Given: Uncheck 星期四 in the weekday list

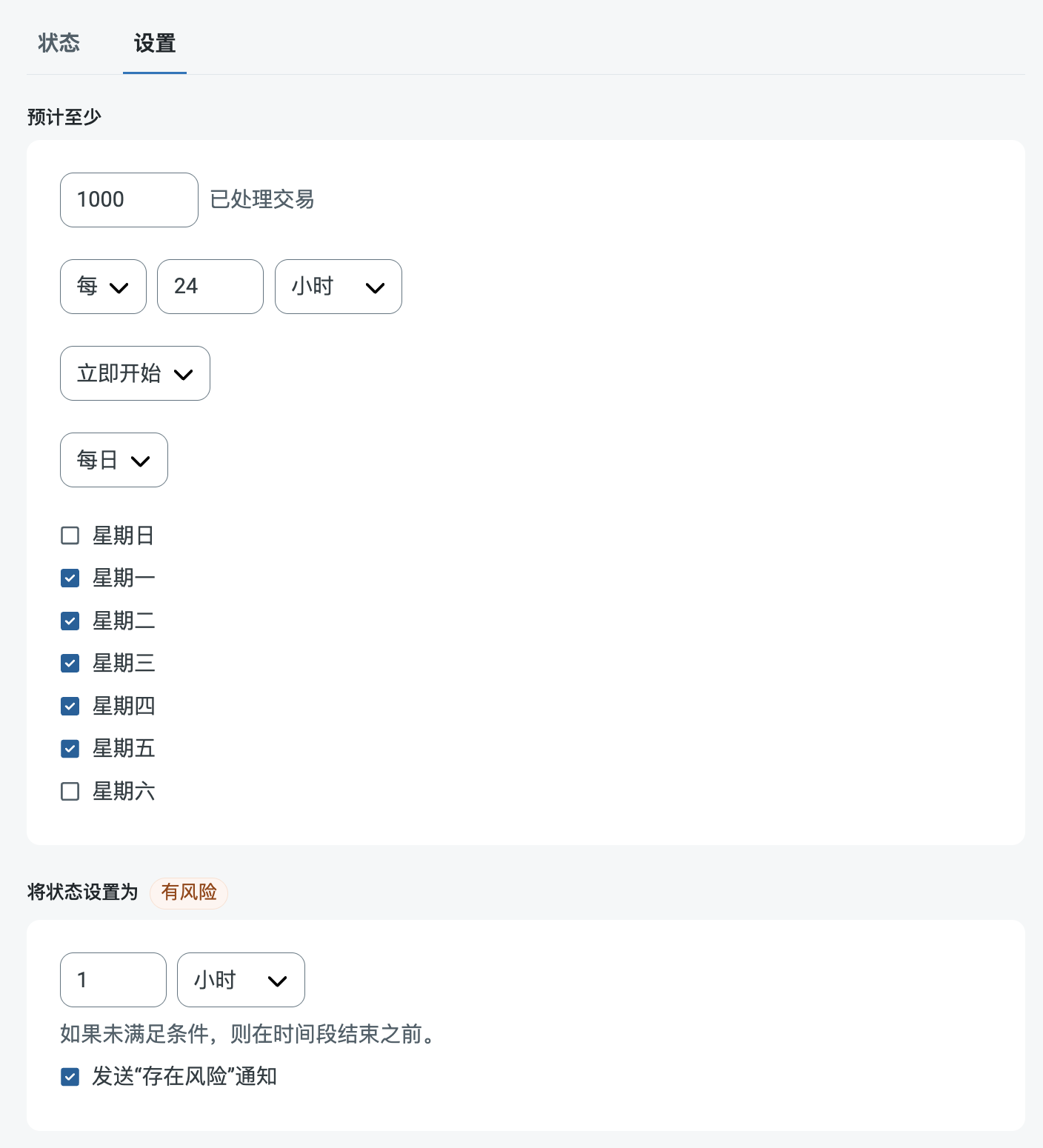Looking at the screenshot, I should point(70,706).
